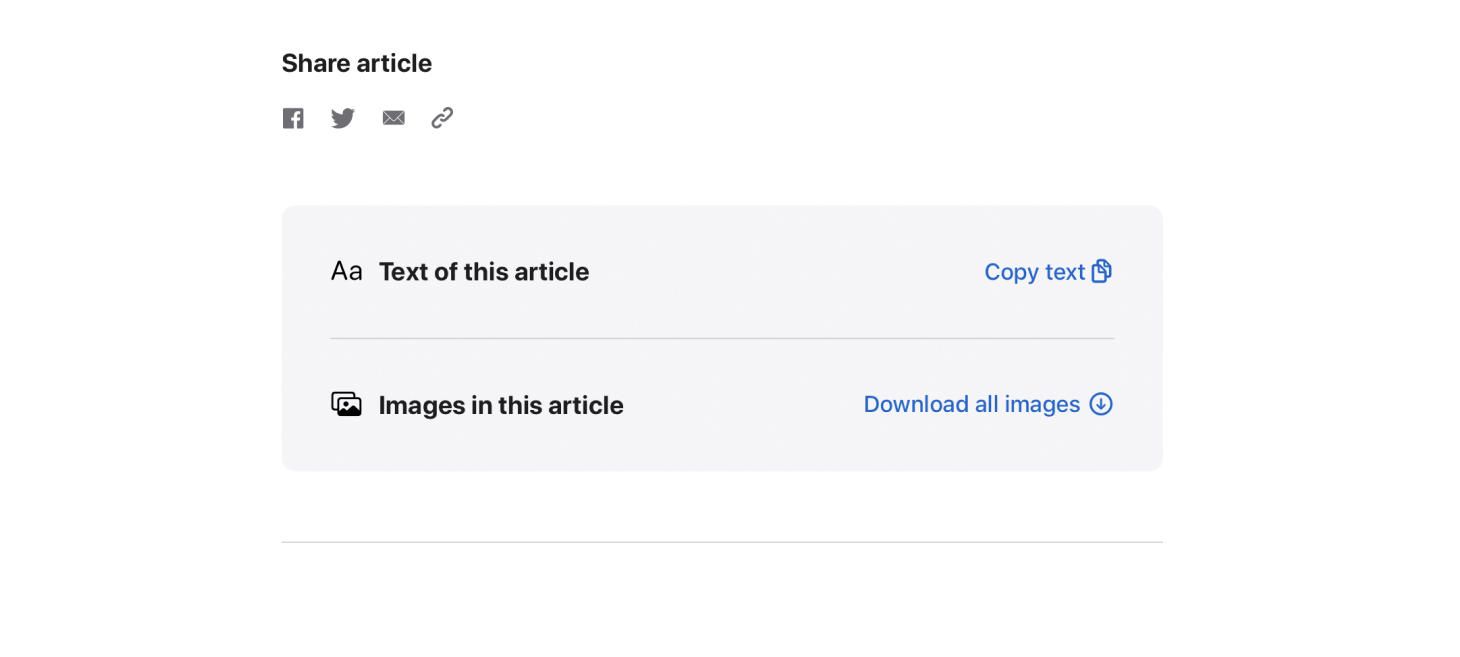Click the Aa text icon
Image resolution: width=1460 pixels, height=657 pixels.
(x=346, y=271)
